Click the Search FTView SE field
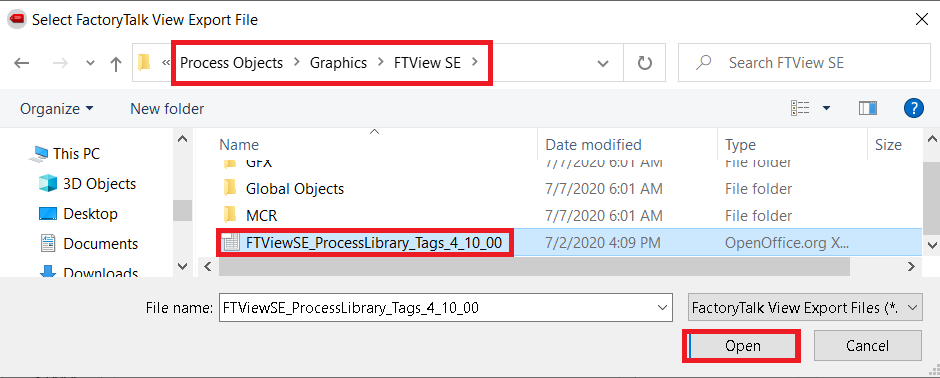The height and width of the screenshot is (378, 940). coord(804,63)
